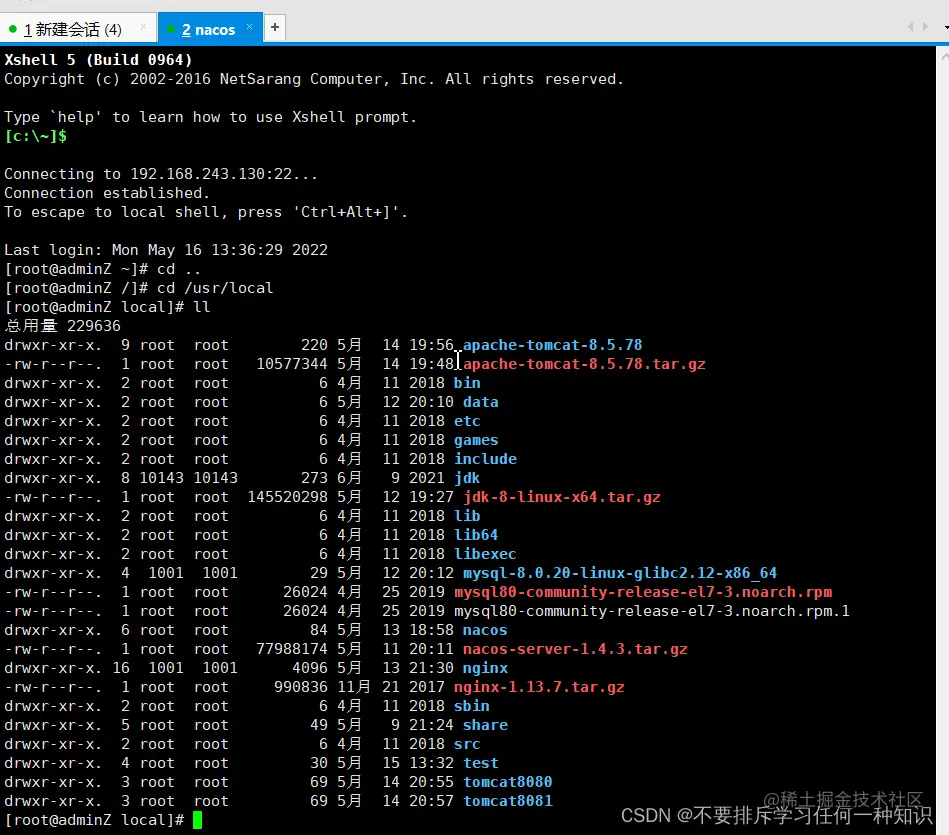Click "nginx-1.13.7.tar.gz" file name
The image size is (949, 835).
tap(539, 687)
